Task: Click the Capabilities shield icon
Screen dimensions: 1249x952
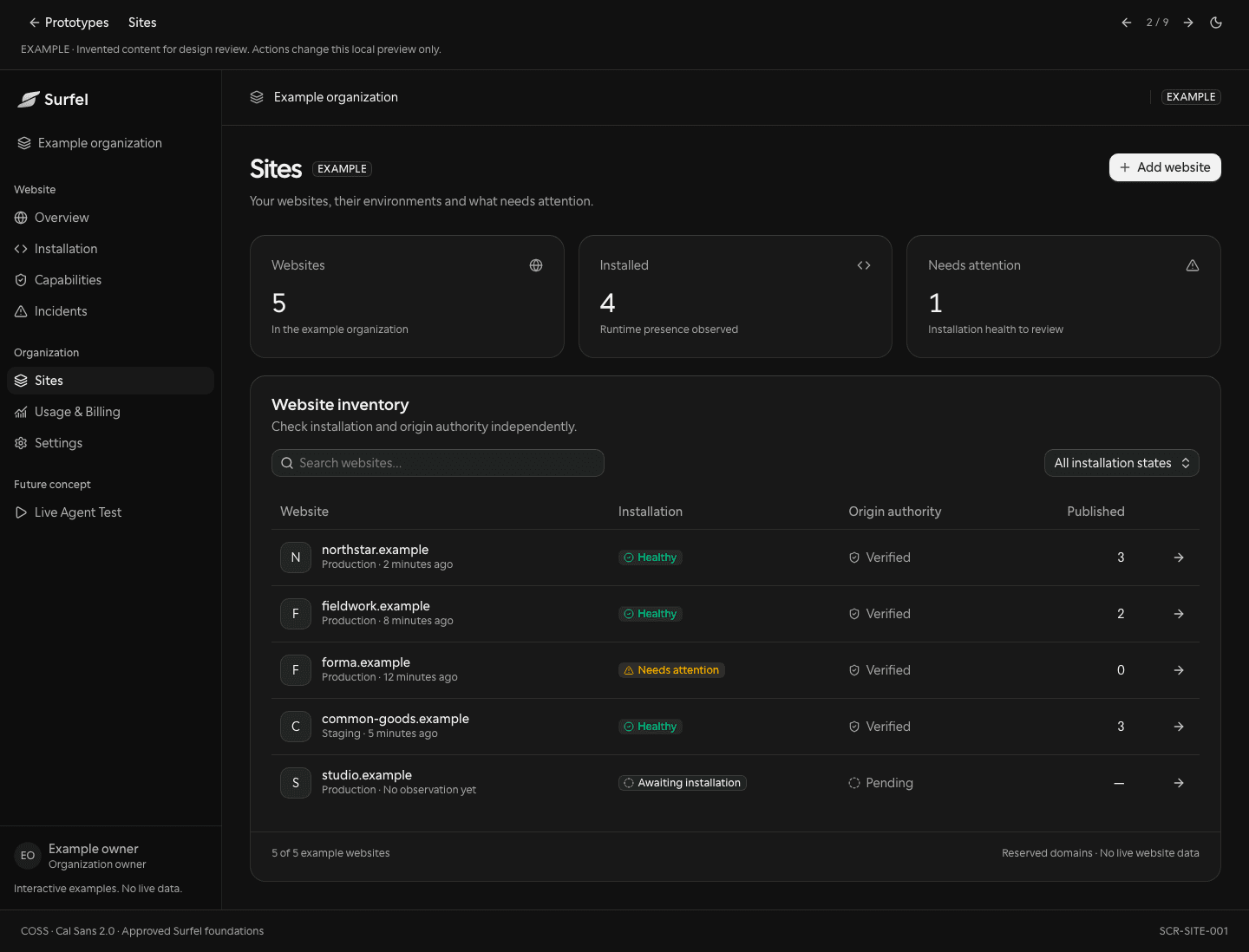Action: [21, 280]
